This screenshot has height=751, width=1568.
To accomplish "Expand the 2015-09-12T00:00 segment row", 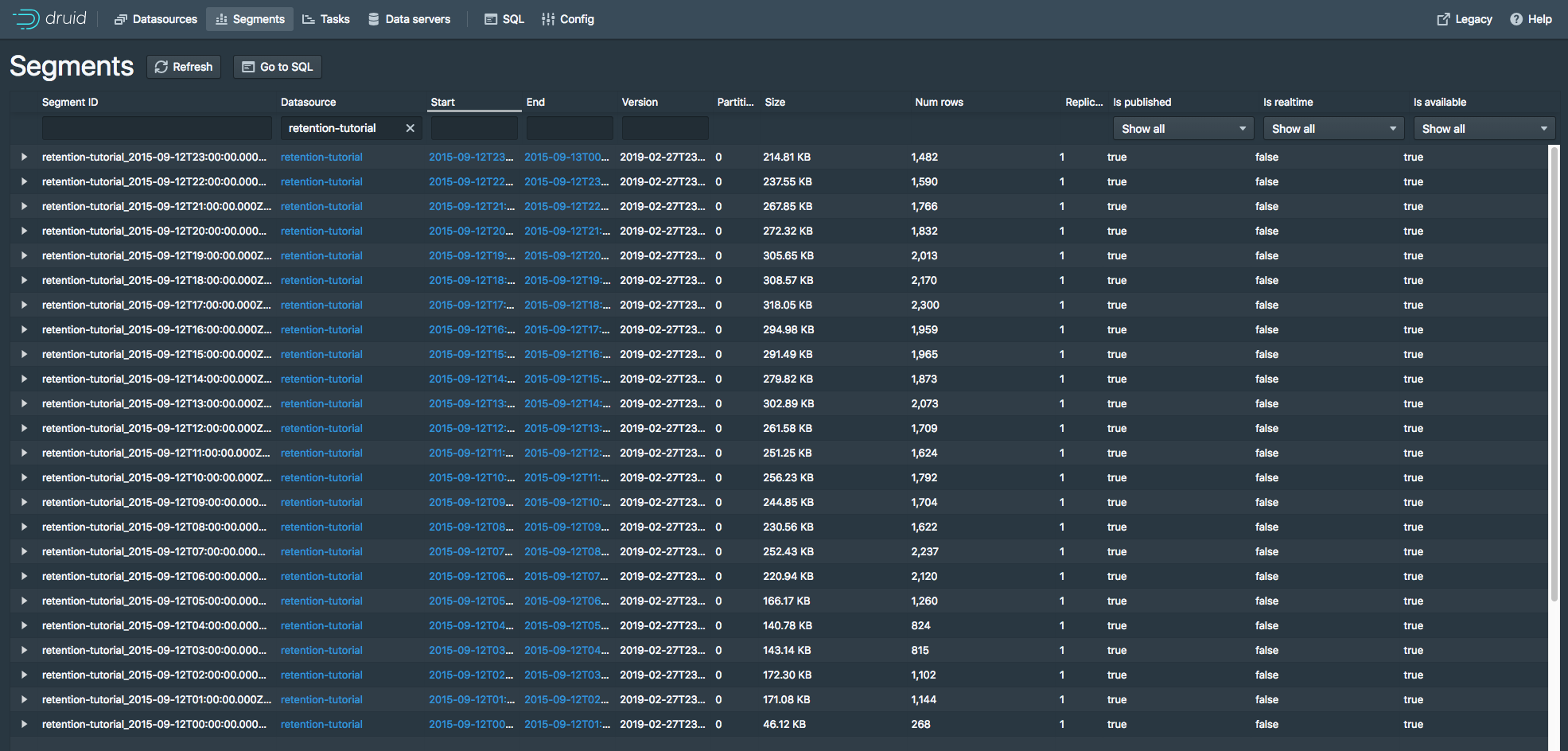I will point(24,725).
